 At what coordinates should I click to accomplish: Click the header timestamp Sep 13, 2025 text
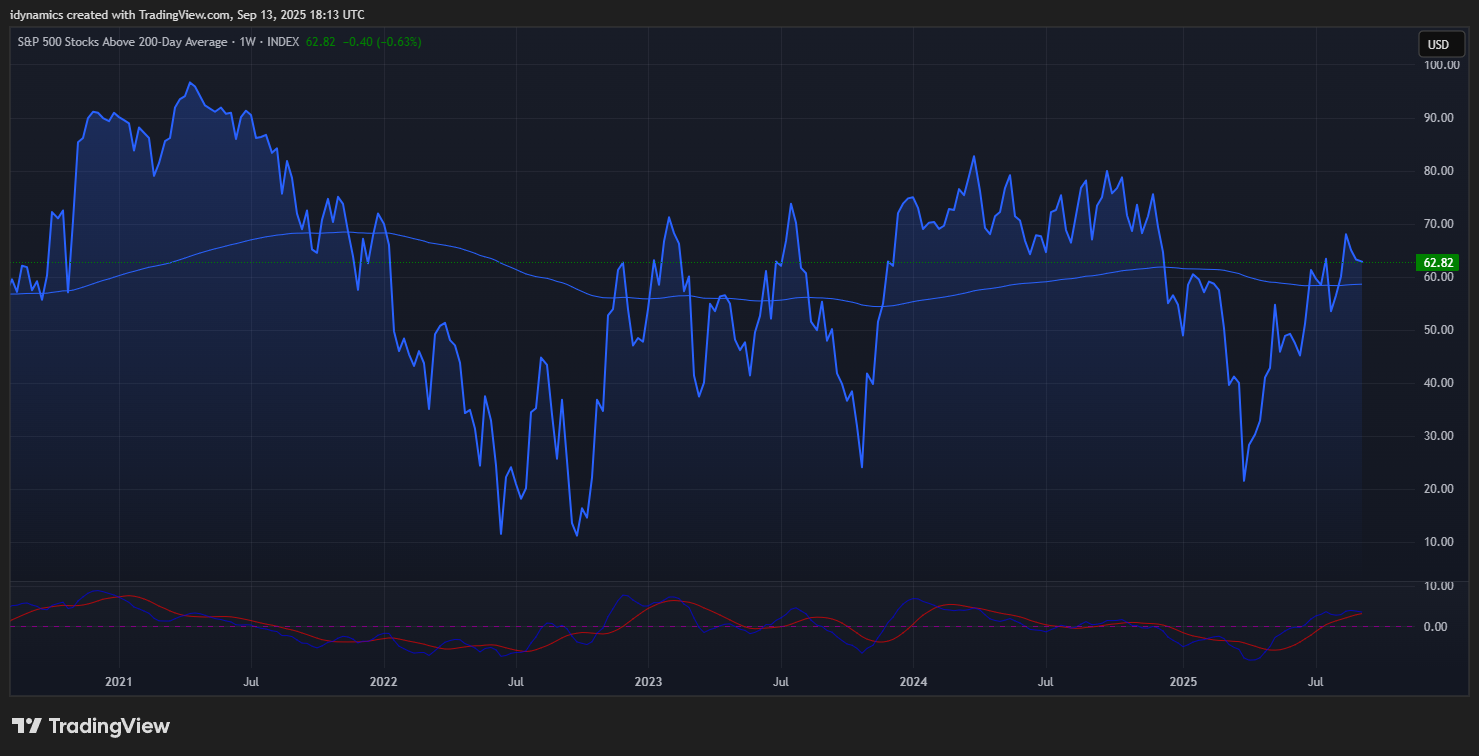click(282, 14)
